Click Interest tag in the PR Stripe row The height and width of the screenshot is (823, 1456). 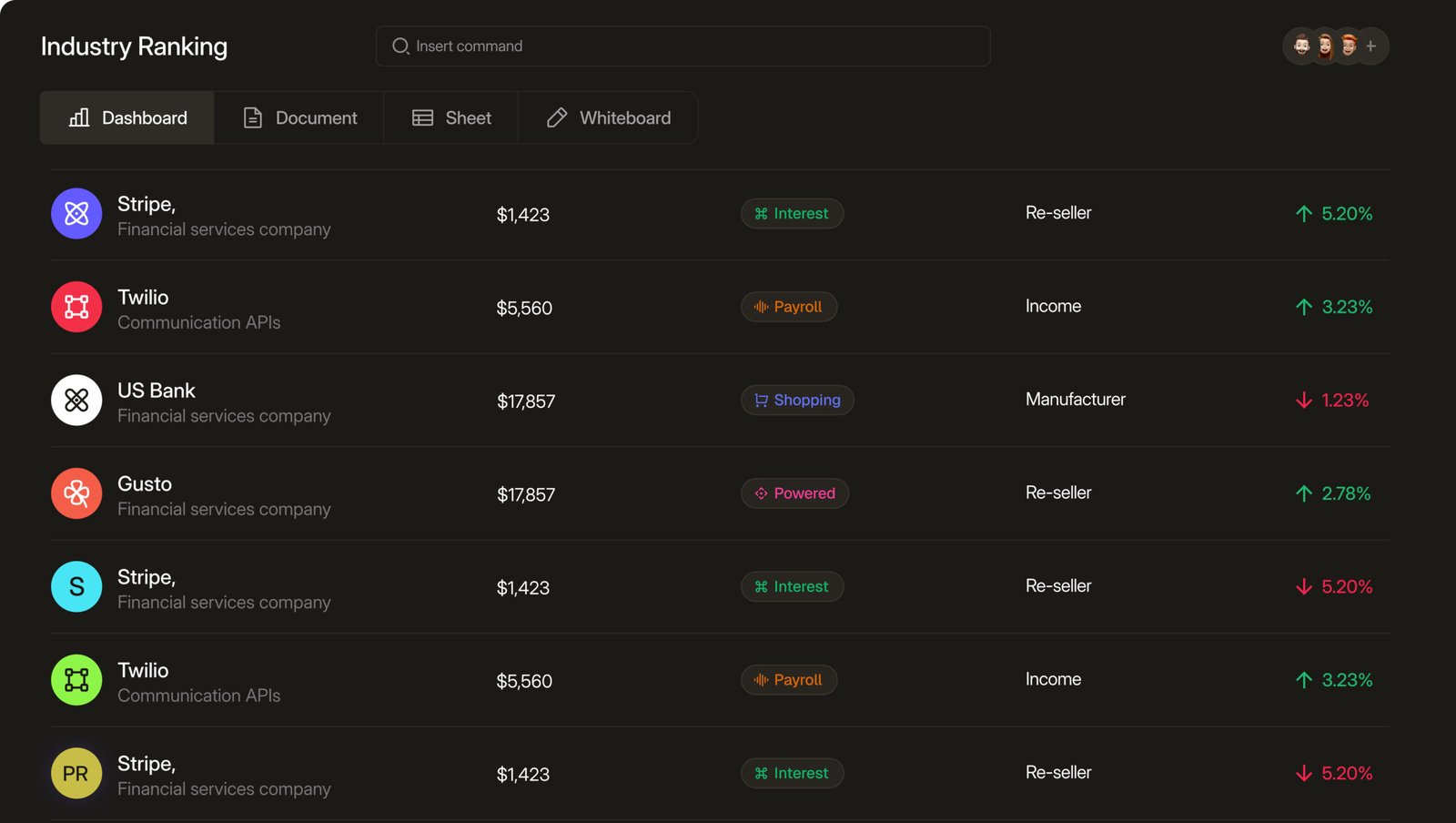point(792,773)
